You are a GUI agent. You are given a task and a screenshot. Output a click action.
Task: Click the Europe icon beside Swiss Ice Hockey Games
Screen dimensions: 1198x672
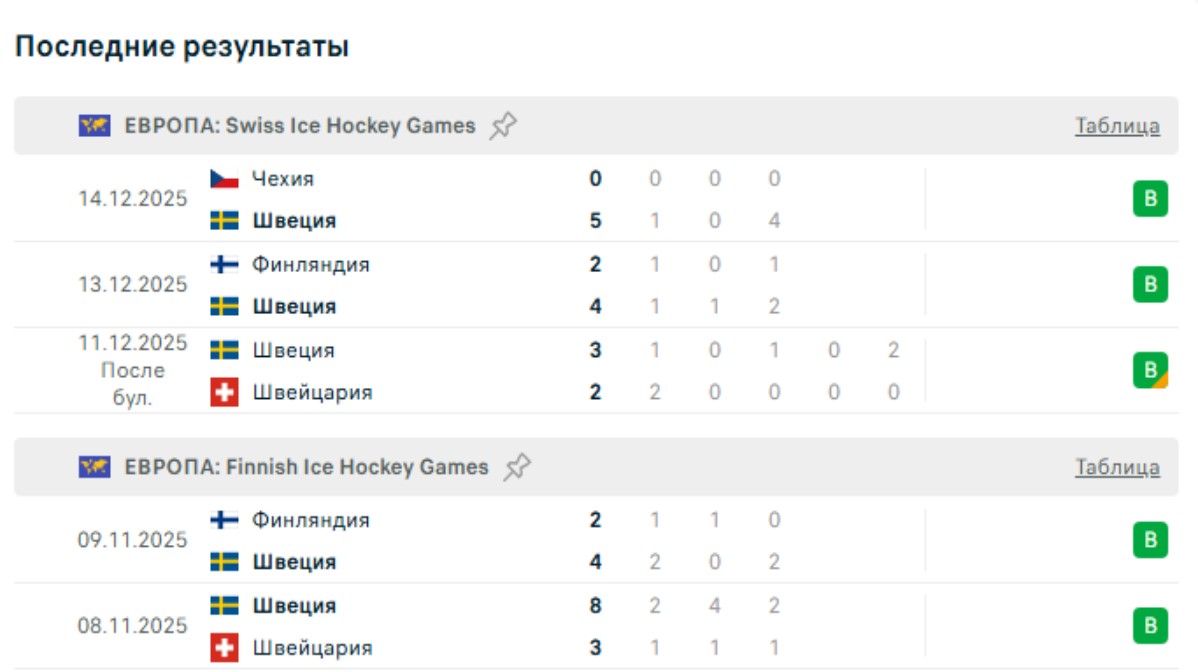click(x=94, y=126)
